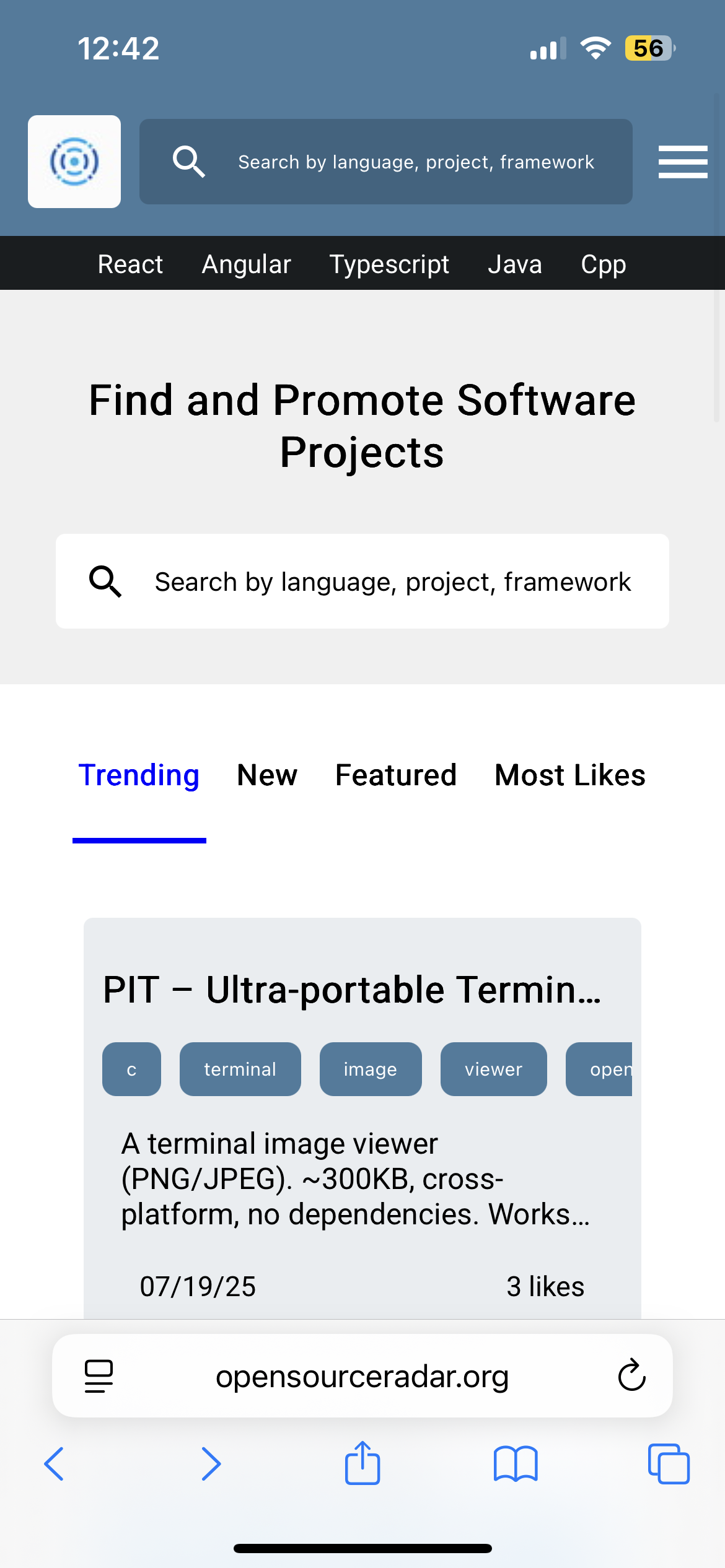Open the hamburger navigation menu
Image resolution: width=725 pixels, height=1568 pixels.
pos(682,162)
